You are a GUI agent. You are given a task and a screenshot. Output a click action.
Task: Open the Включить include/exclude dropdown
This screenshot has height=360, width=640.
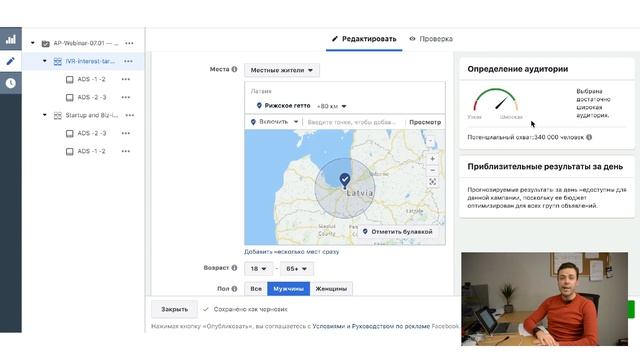point(274,122)
